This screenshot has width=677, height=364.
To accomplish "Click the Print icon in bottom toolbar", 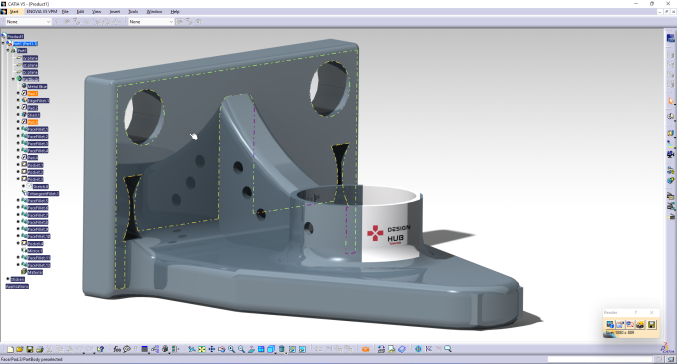I will (40, 349).
